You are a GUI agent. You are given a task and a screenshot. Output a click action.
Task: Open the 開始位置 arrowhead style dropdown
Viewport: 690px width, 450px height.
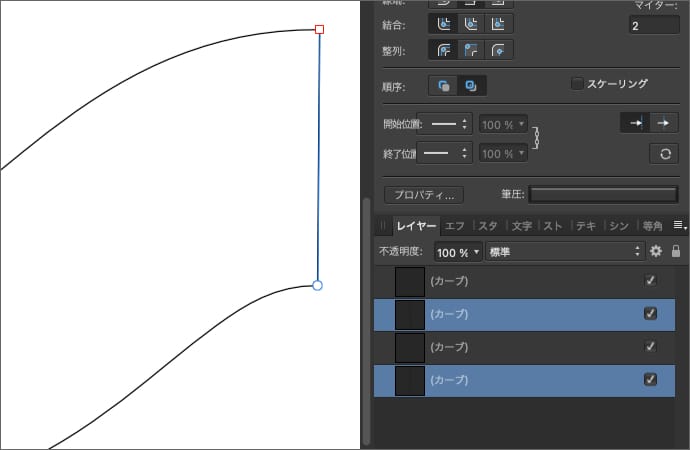[444, 124]
